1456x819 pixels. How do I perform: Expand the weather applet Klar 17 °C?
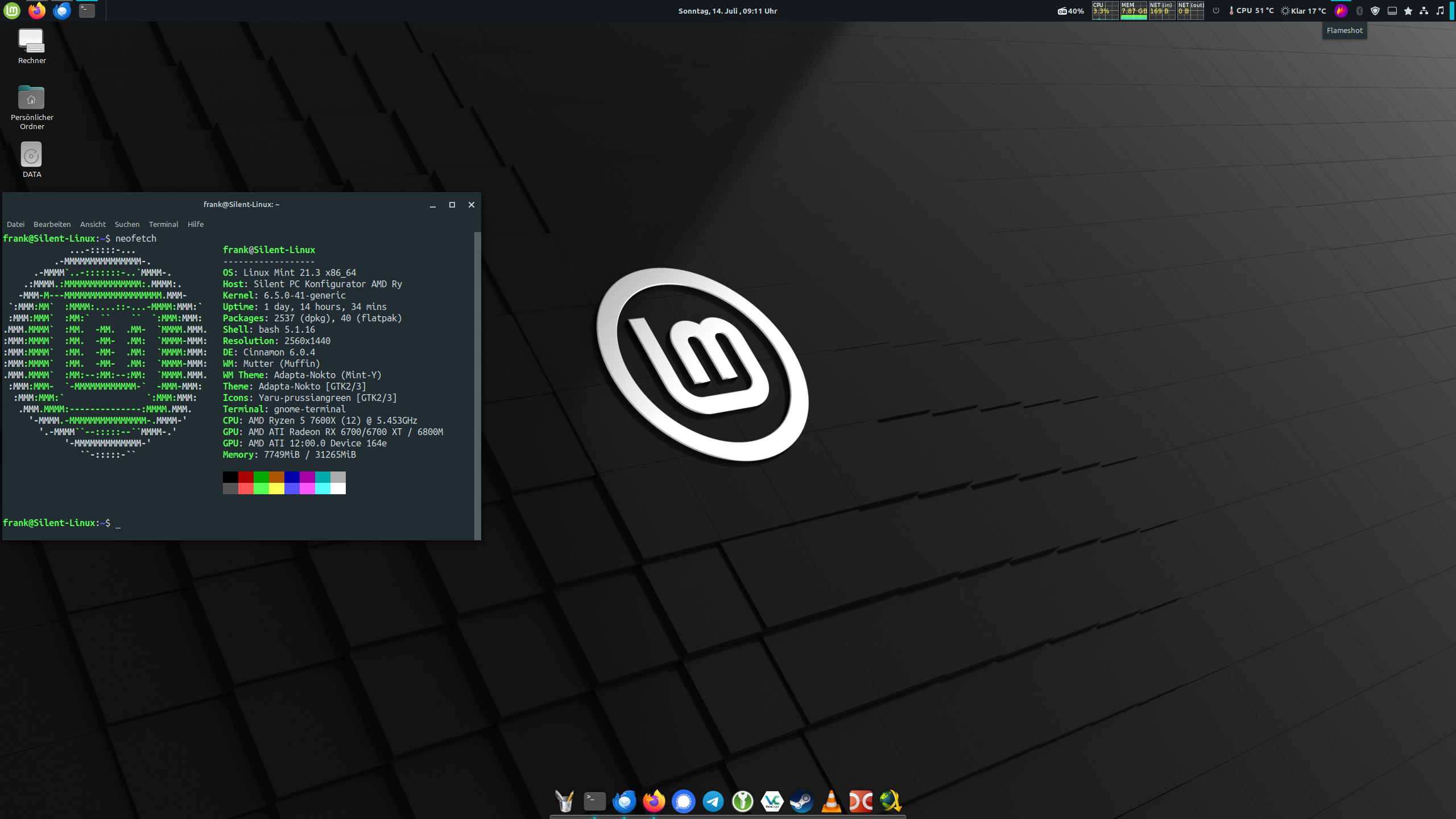point(1303,11)
